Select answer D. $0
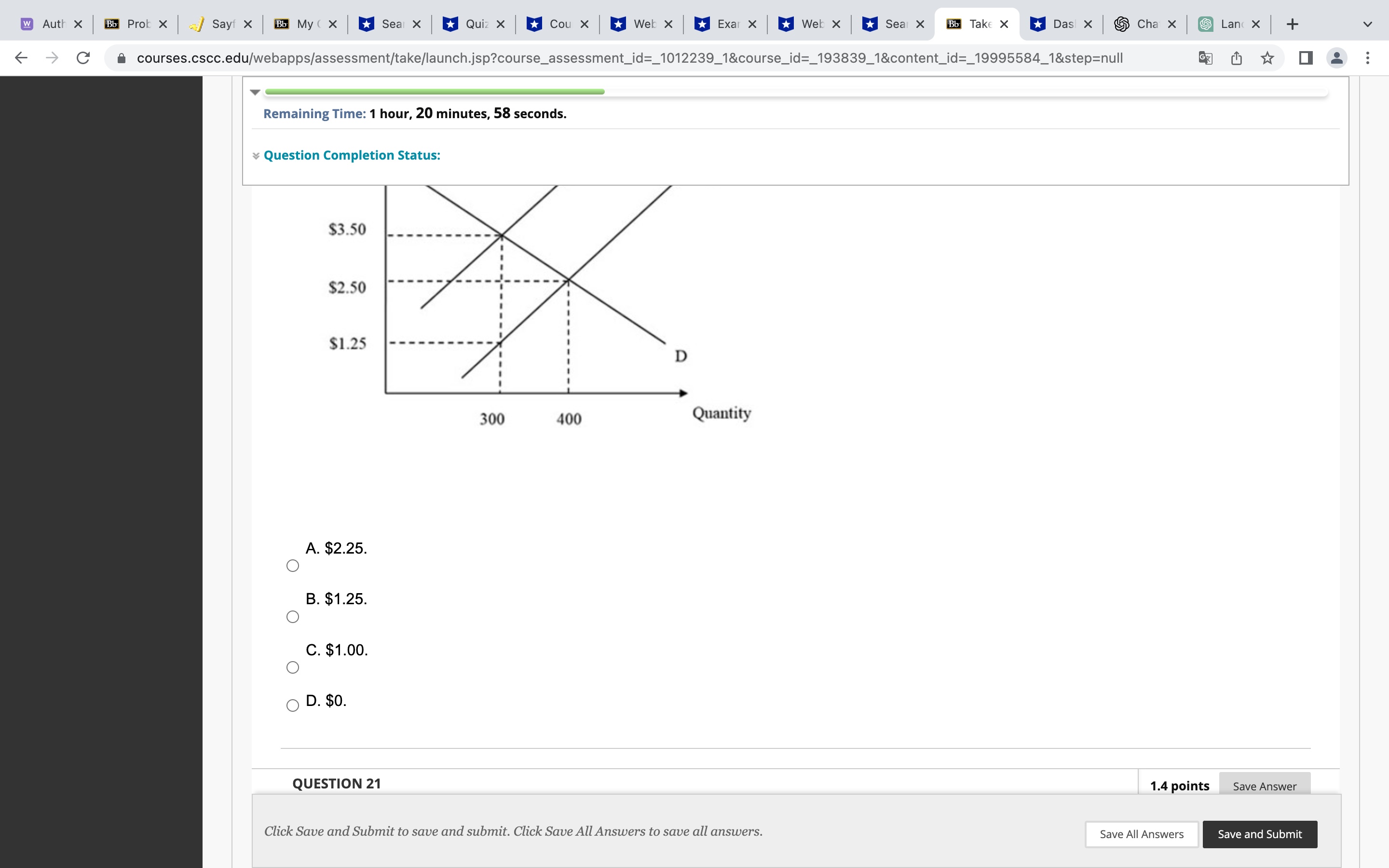This screenshot has height=868, width=1389. click(292, 705)
